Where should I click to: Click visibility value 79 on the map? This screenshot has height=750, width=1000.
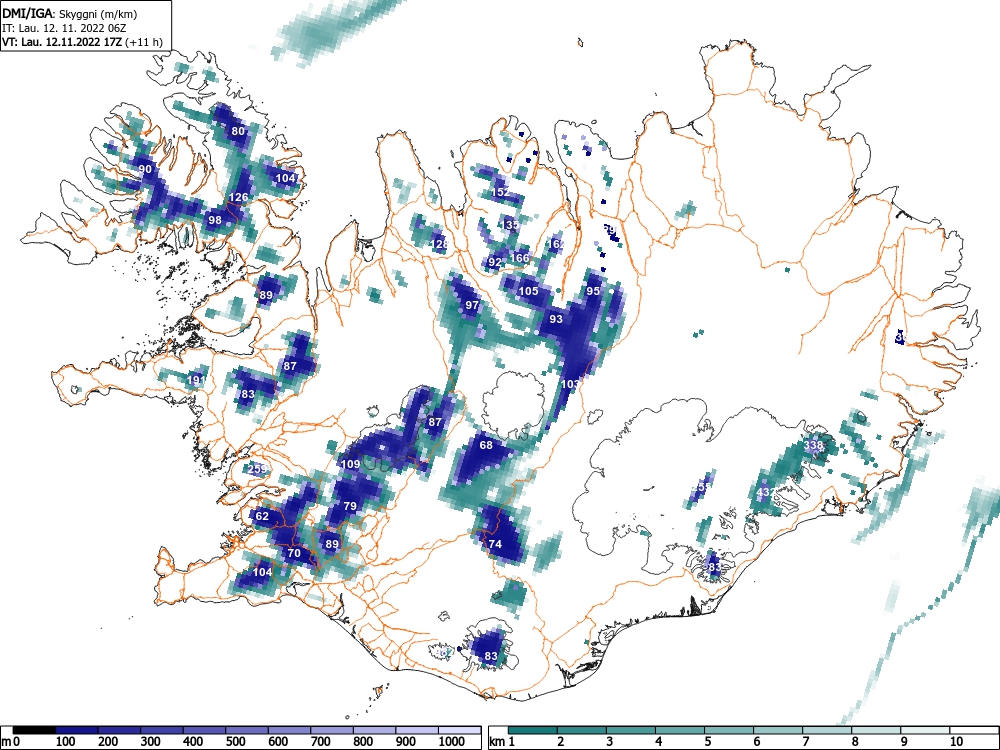click(x=349, y=506)
